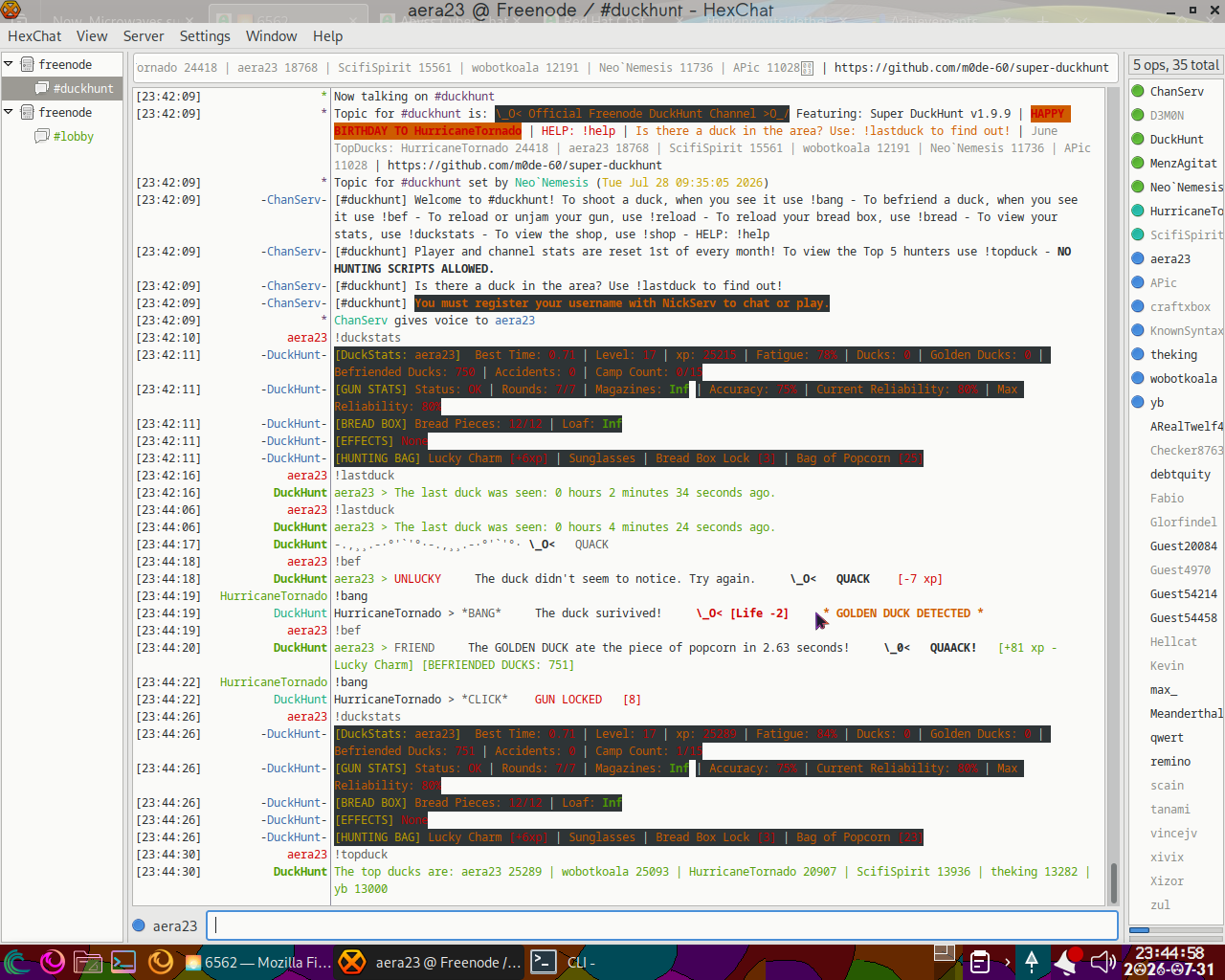1225x980 pixels.
Task: Open volume control tray icon
Action: (x=1102, y=962)
